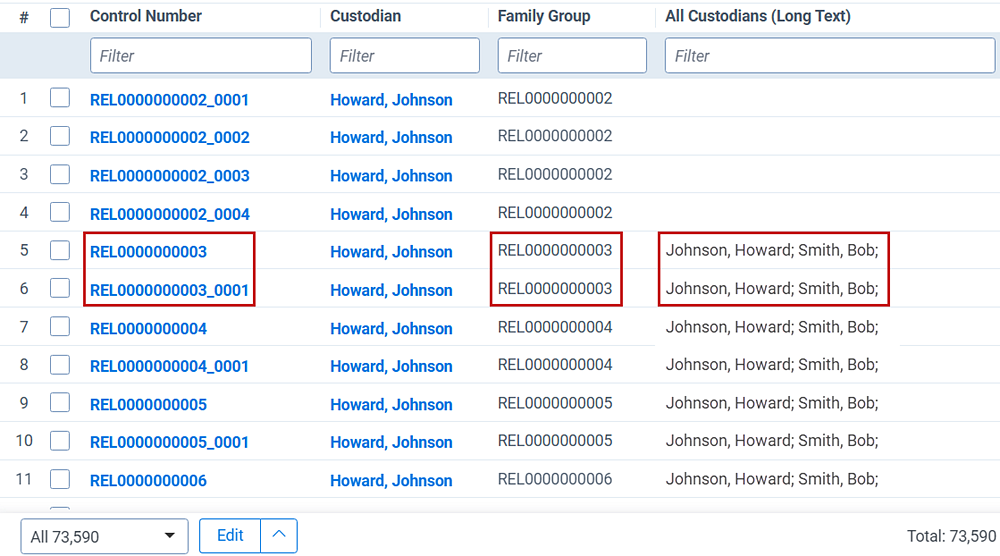Check the box for row REL0000000002_0001
Viewport: 1000px width, 556px height.
tap(60, 98)
